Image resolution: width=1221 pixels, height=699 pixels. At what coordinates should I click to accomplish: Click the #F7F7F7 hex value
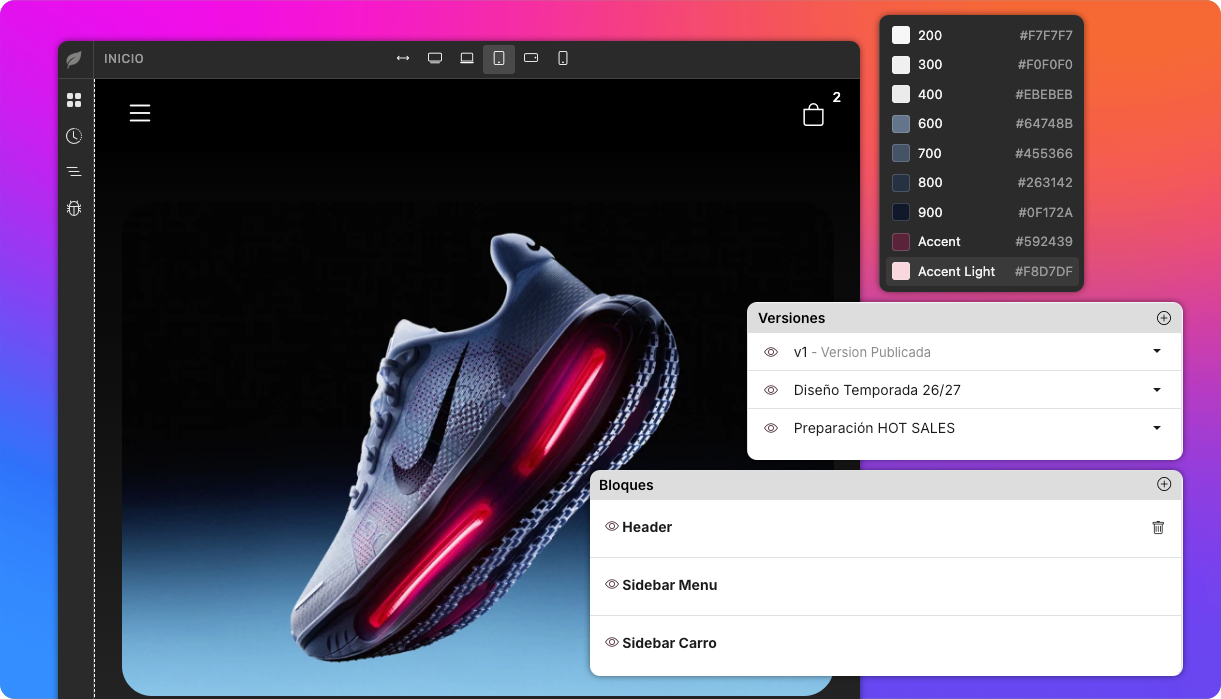point(1046,35)
